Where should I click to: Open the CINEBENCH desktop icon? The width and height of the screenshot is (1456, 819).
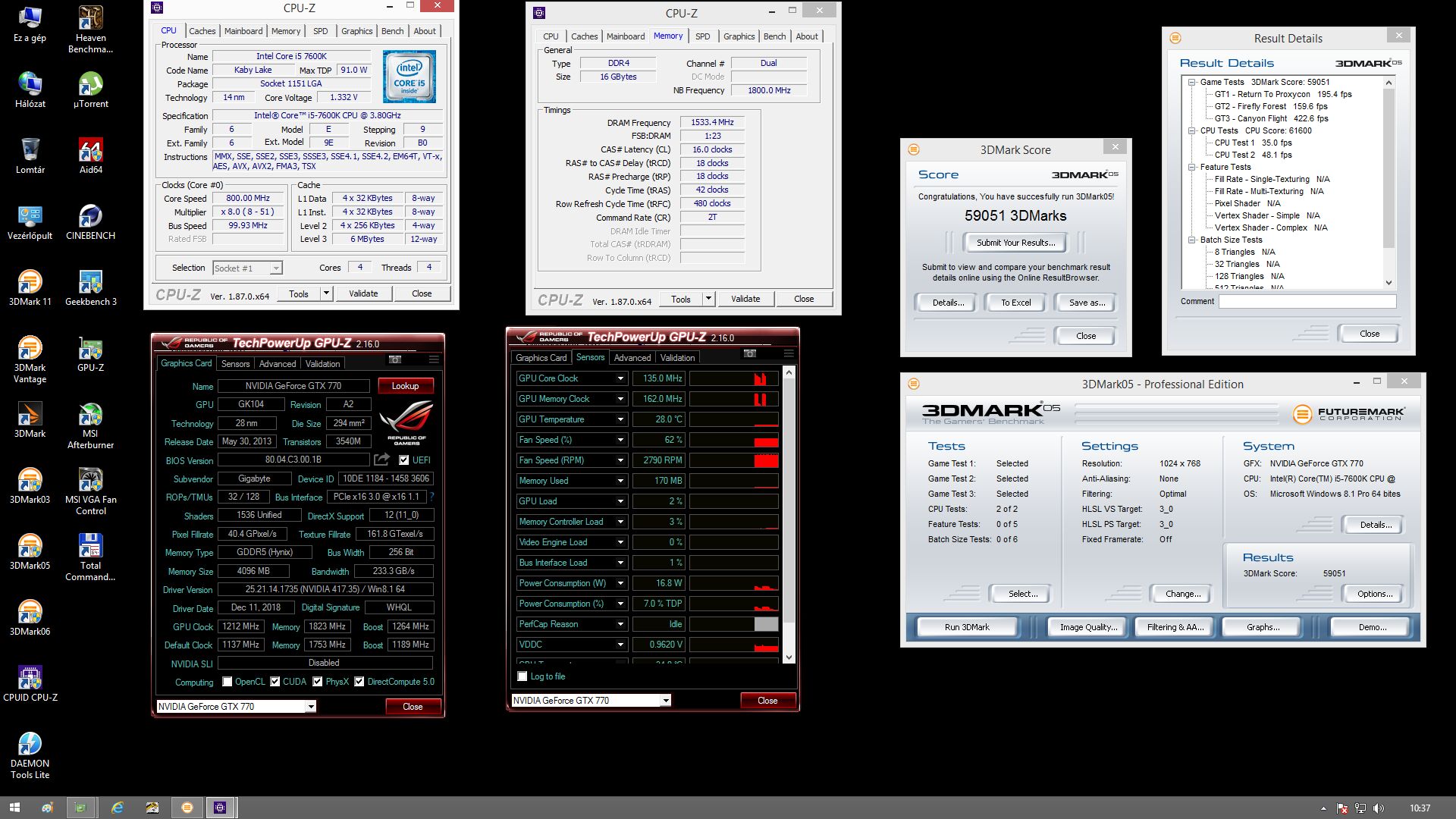pyautogui.click(x=90, y=222)
